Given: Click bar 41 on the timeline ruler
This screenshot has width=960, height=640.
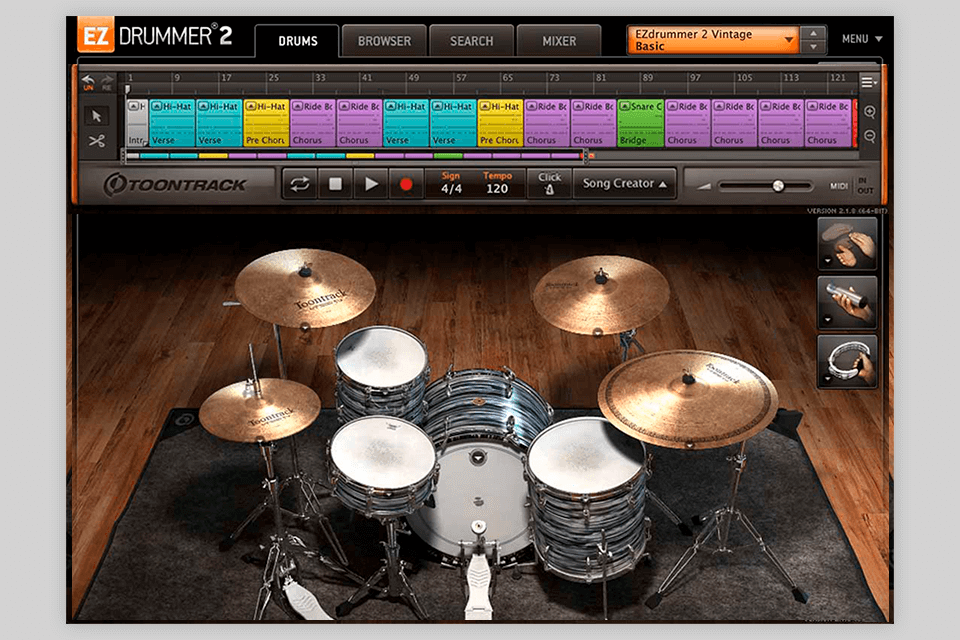Looking at the screenshot, I should [367, 78].
